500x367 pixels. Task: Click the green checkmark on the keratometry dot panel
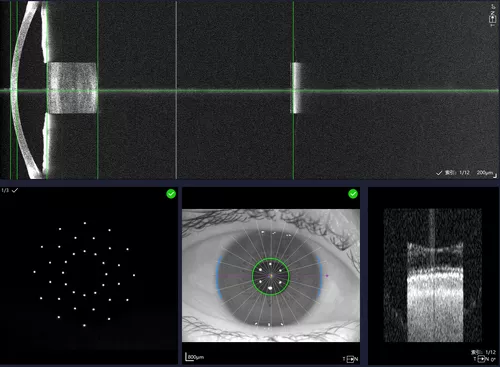(x=171, y=194)
